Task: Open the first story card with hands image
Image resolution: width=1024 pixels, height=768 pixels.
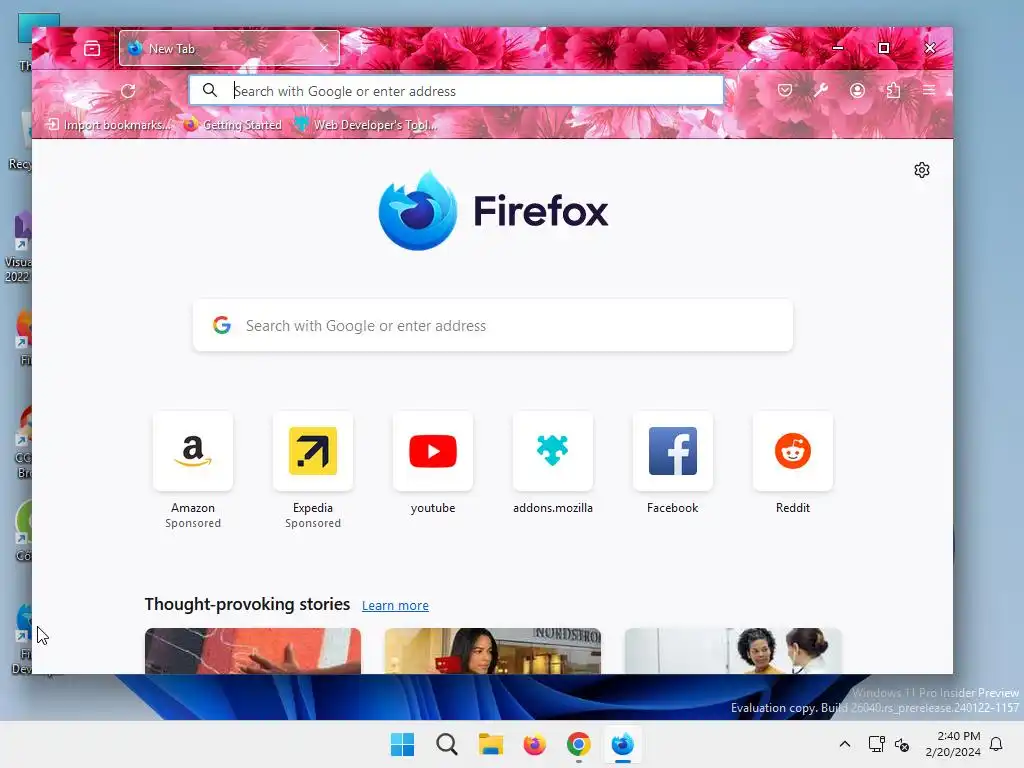Action: pyautogui.click(x=253, y=651)
